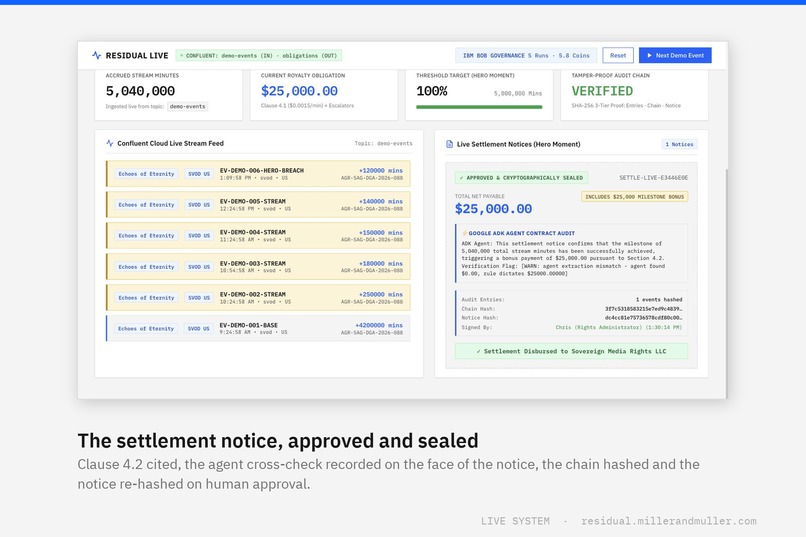Click the Next Demo Event button
Screen dimensions: 806x537
click(675, 55)
